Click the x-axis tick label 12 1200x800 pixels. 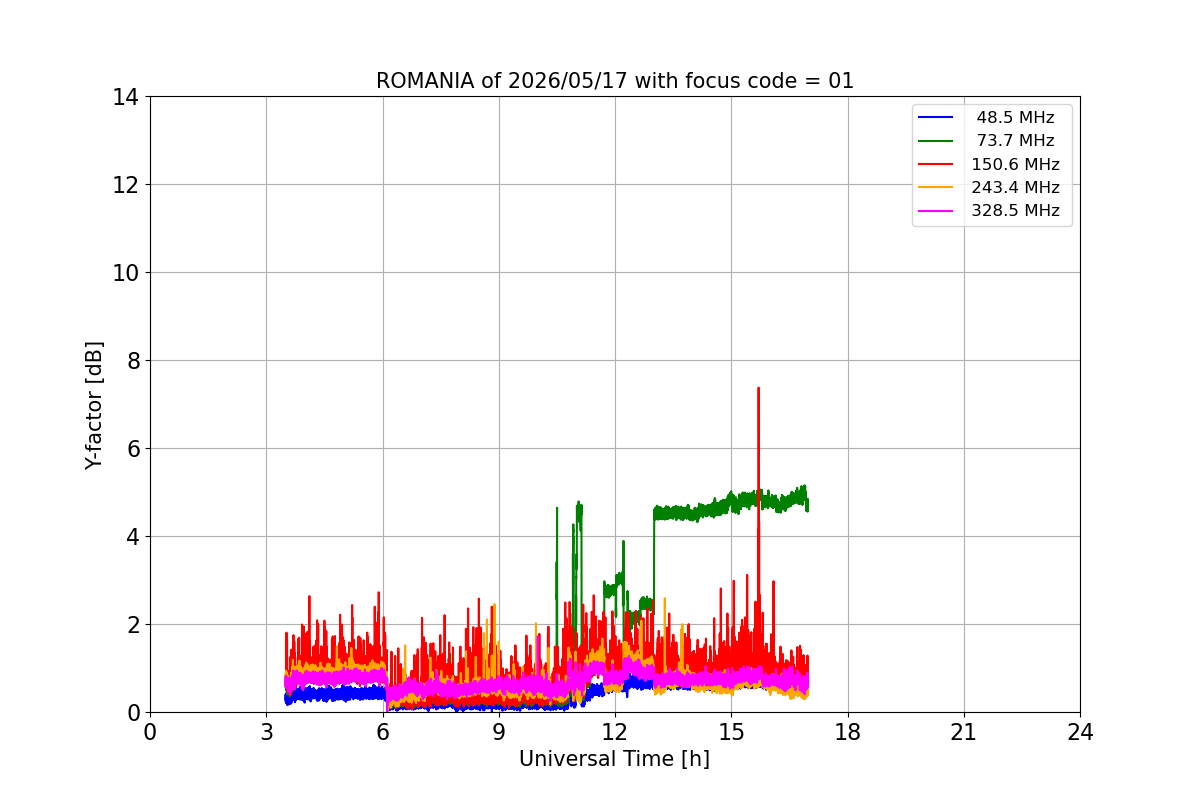[614, 732]
